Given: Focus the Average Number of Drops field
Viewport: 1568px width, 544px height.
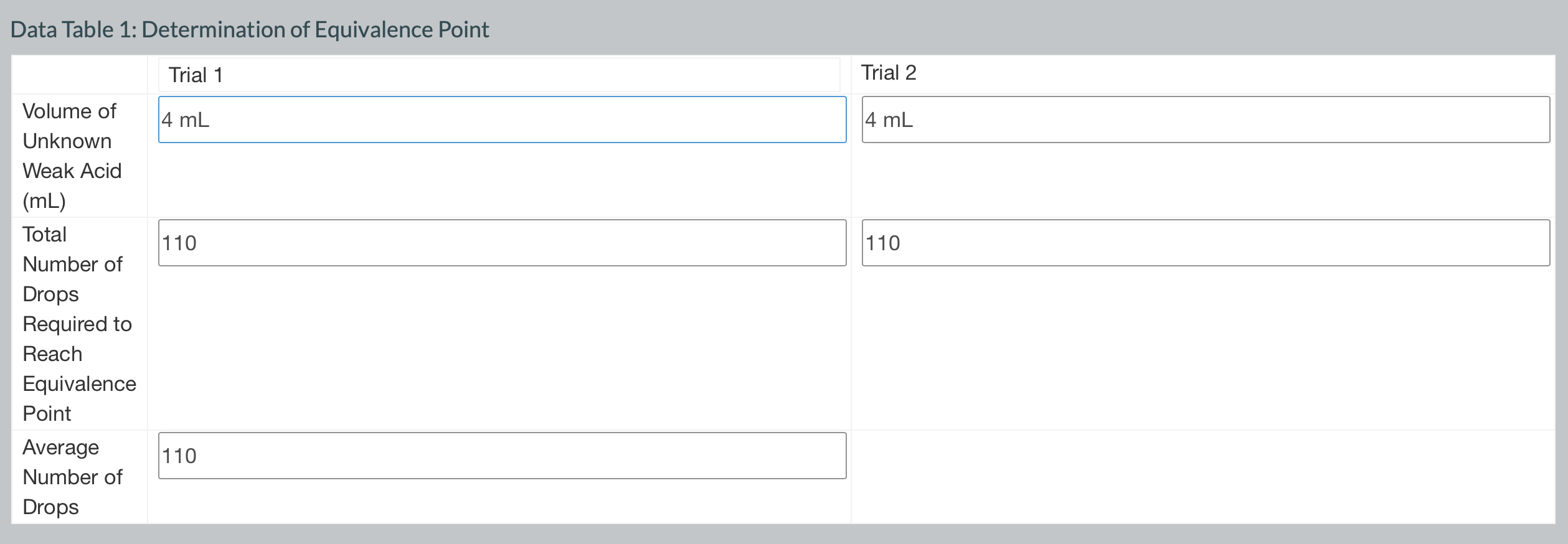Looking at the screenshot, I should [x=502, y=456].
